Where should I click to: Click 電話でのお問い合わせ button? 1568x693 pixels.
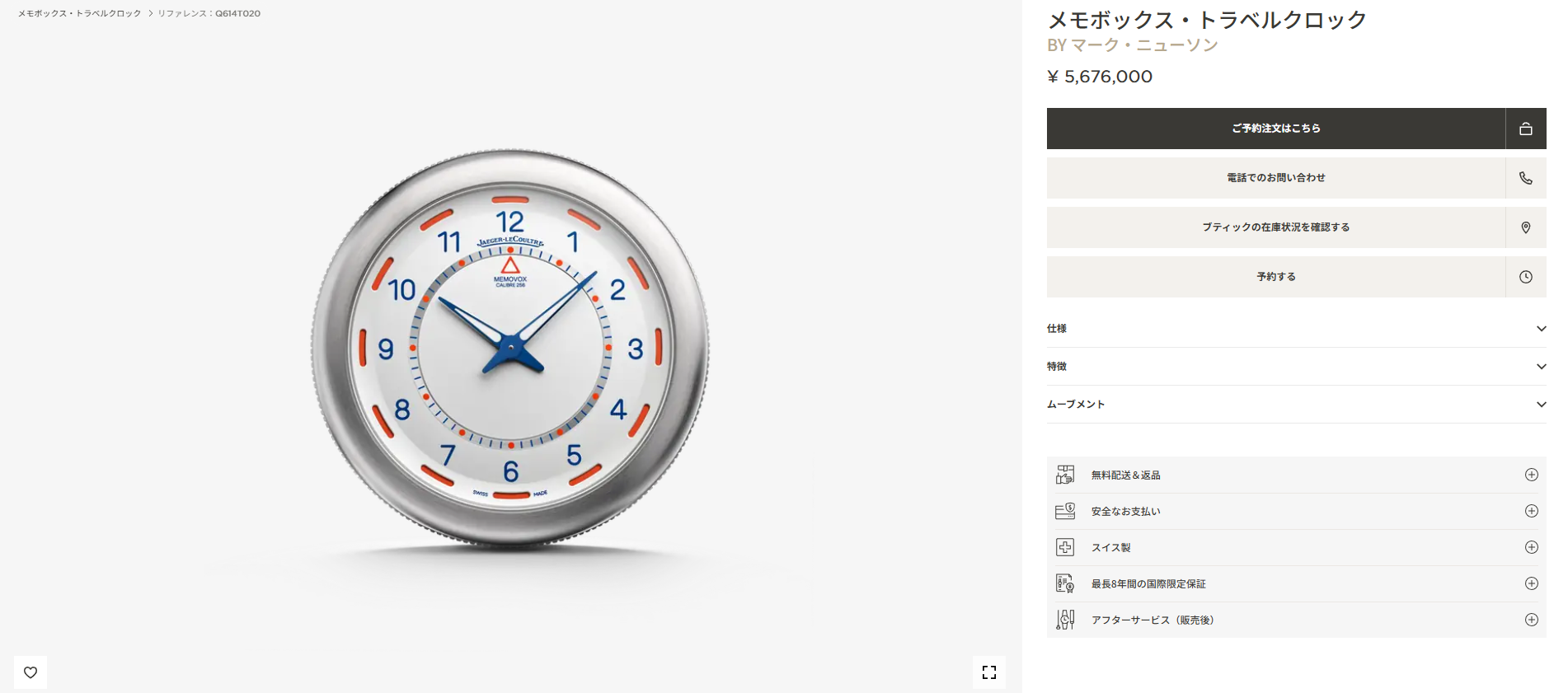pyautogui.click(x=1276, y=178)
